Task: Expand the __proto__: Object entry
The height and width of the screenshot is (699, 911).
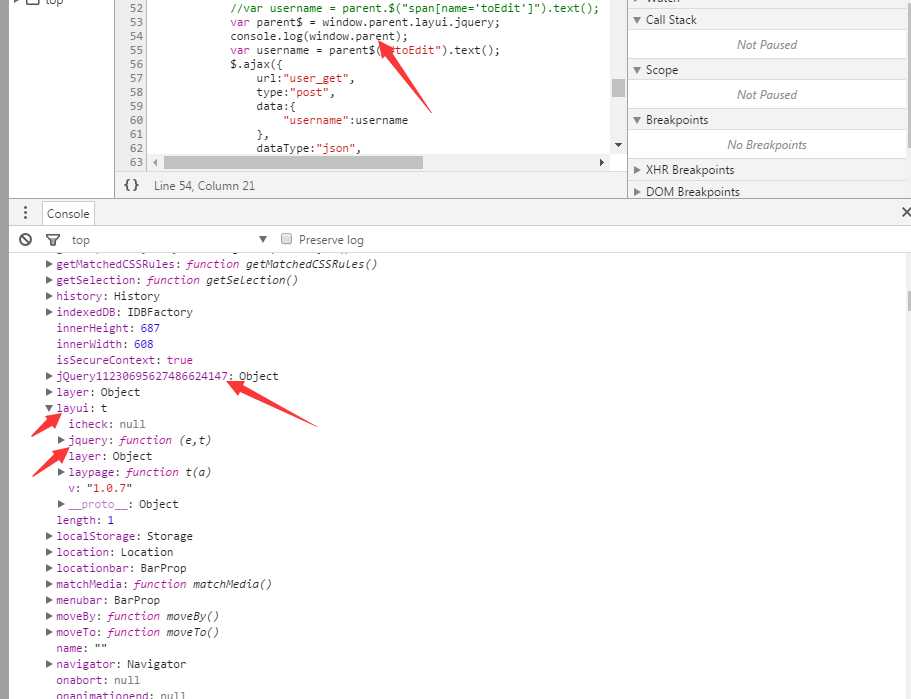Action: click(x=62, y=504)
